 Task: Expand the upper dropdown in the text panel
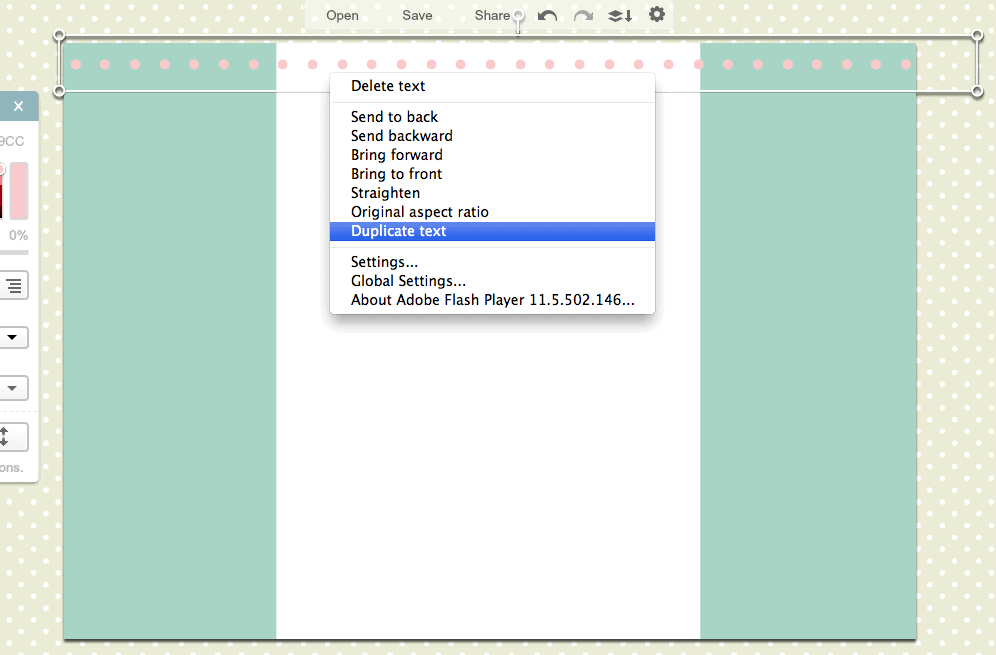coord(12,337)
